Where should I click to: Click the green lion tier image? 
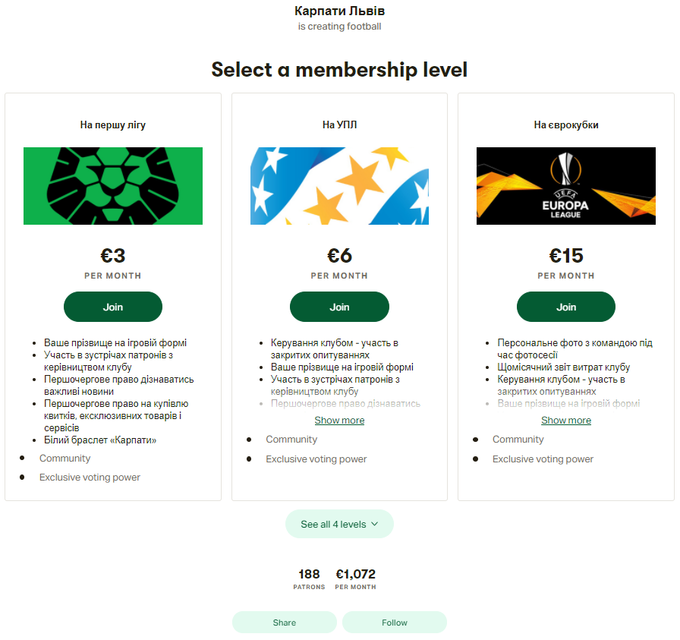(x=113, y=186)
